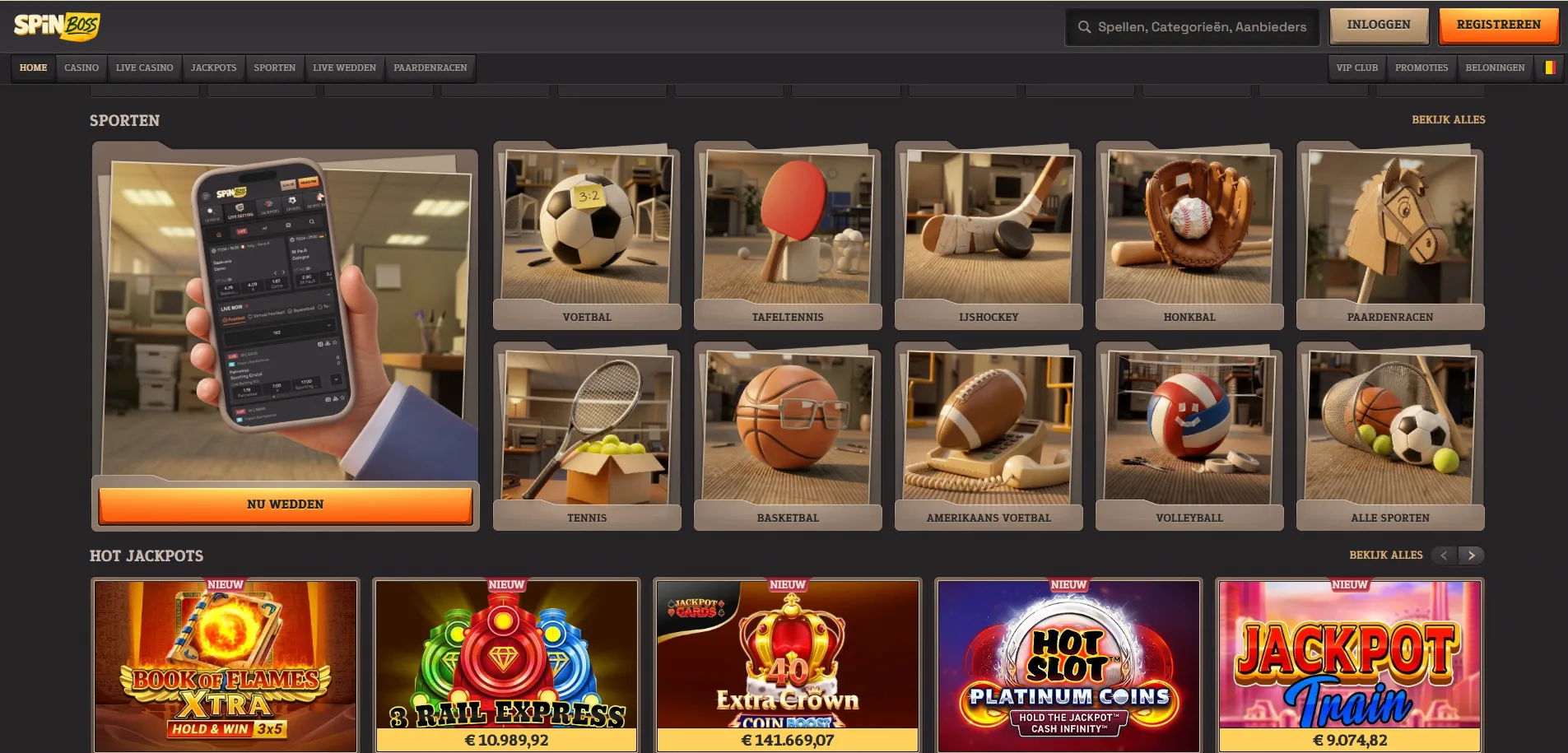Go to the HOME menu item
The image size is (1568, 753).
(x=33, y=67)
